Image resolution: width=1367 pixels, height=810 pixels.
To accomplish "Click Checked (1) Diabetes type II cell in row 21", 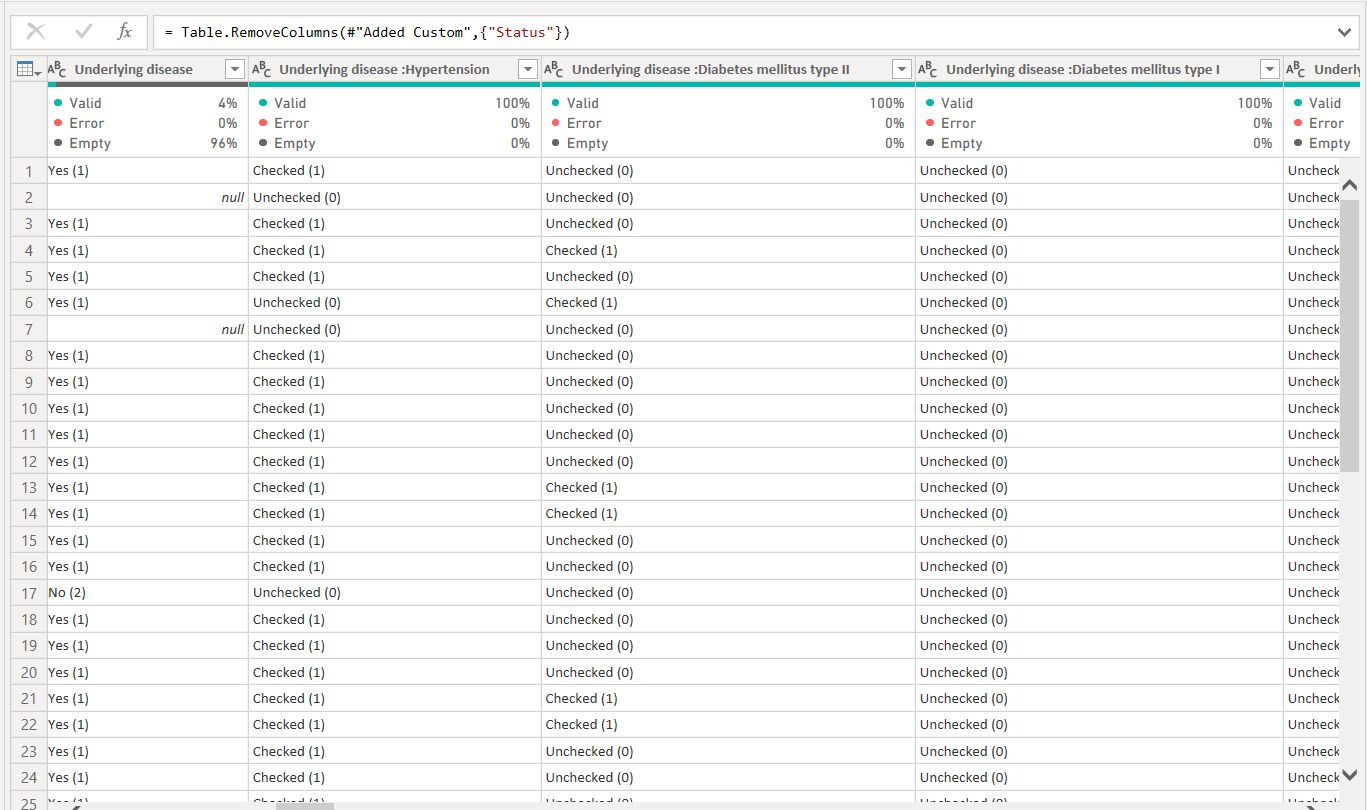I will tap(728, 698).
